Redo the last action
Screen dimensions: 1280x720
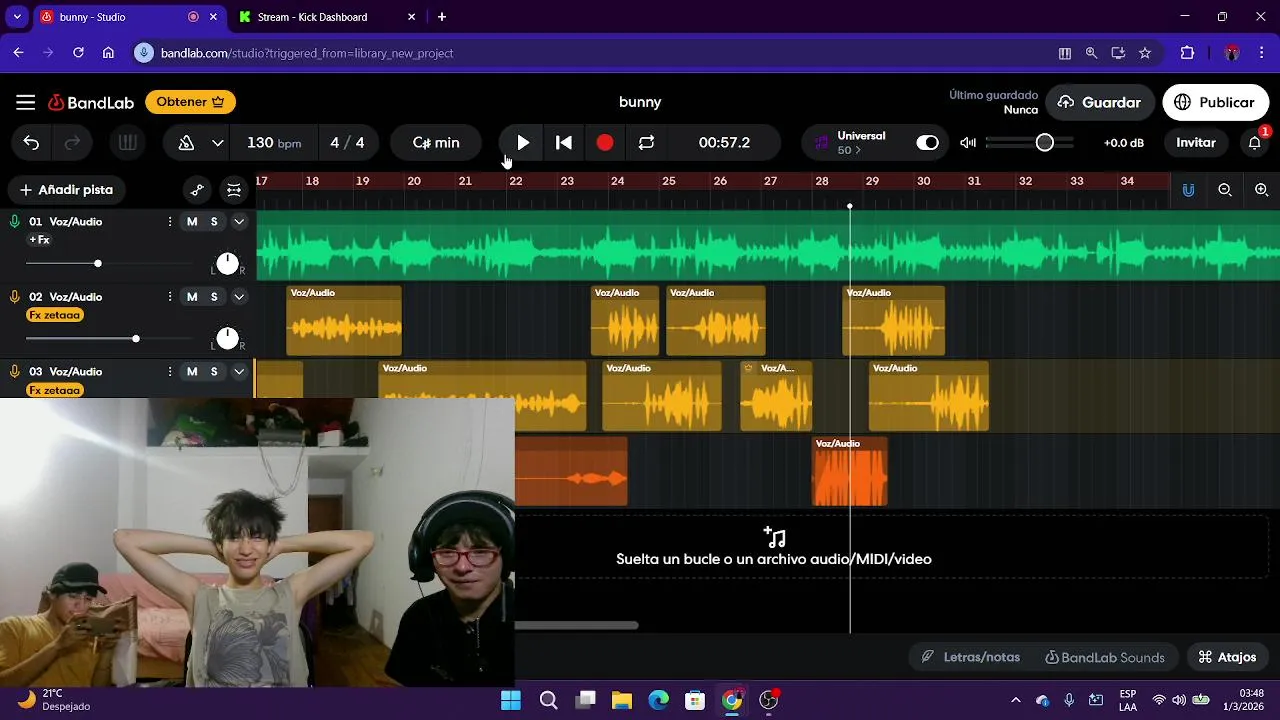(72, 143)
